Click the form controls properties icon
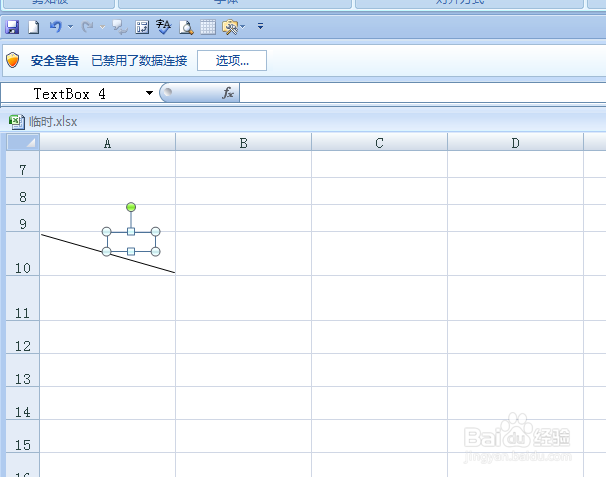This screenshot has width=606, height=477. (x=142, y=27)
